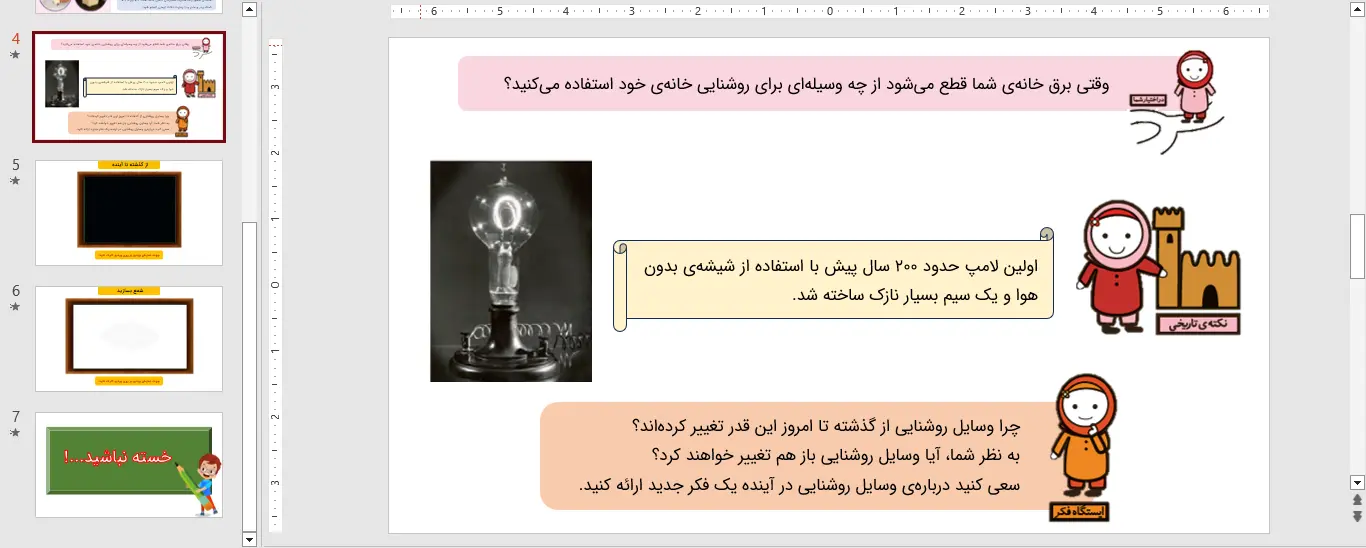Click the animation star under slide 6
The width and height of the screenshot is (1366, 548).
click(15, 307)
